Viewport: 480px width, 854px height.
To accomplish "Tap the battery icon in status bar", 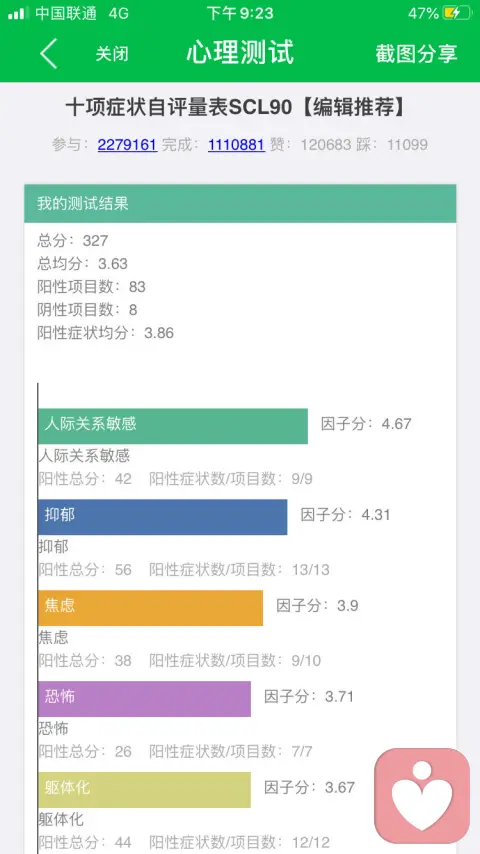I will click(457, 13).
